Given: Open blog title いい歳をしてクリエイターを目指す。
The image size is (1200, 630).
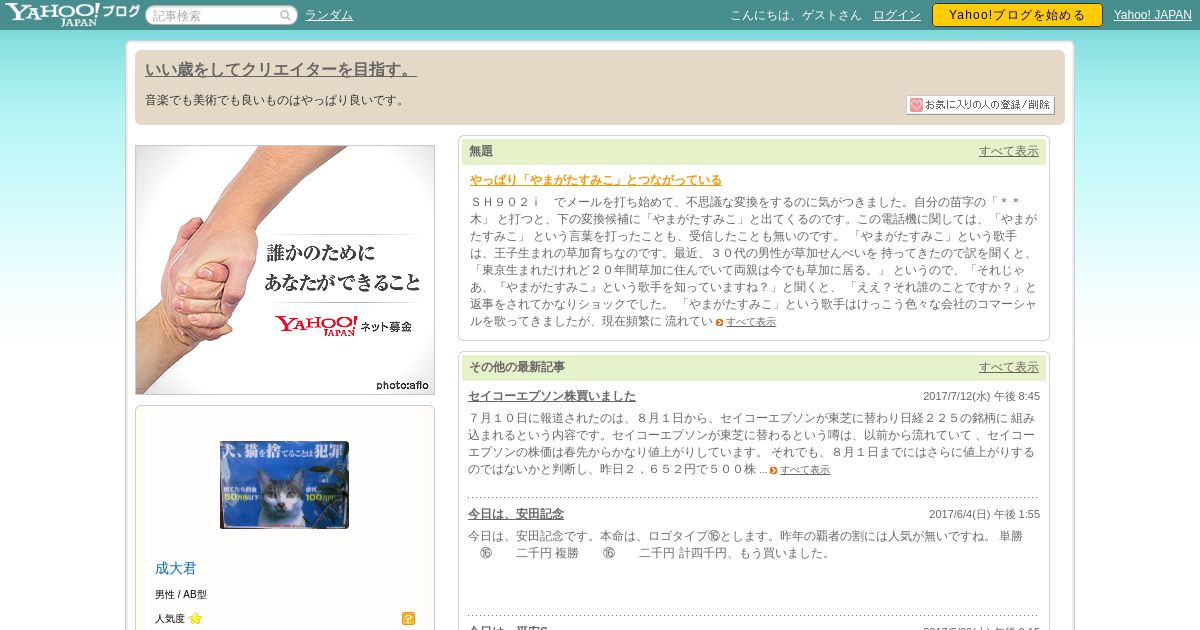Looking at the screenshot, I should [280, 70].
